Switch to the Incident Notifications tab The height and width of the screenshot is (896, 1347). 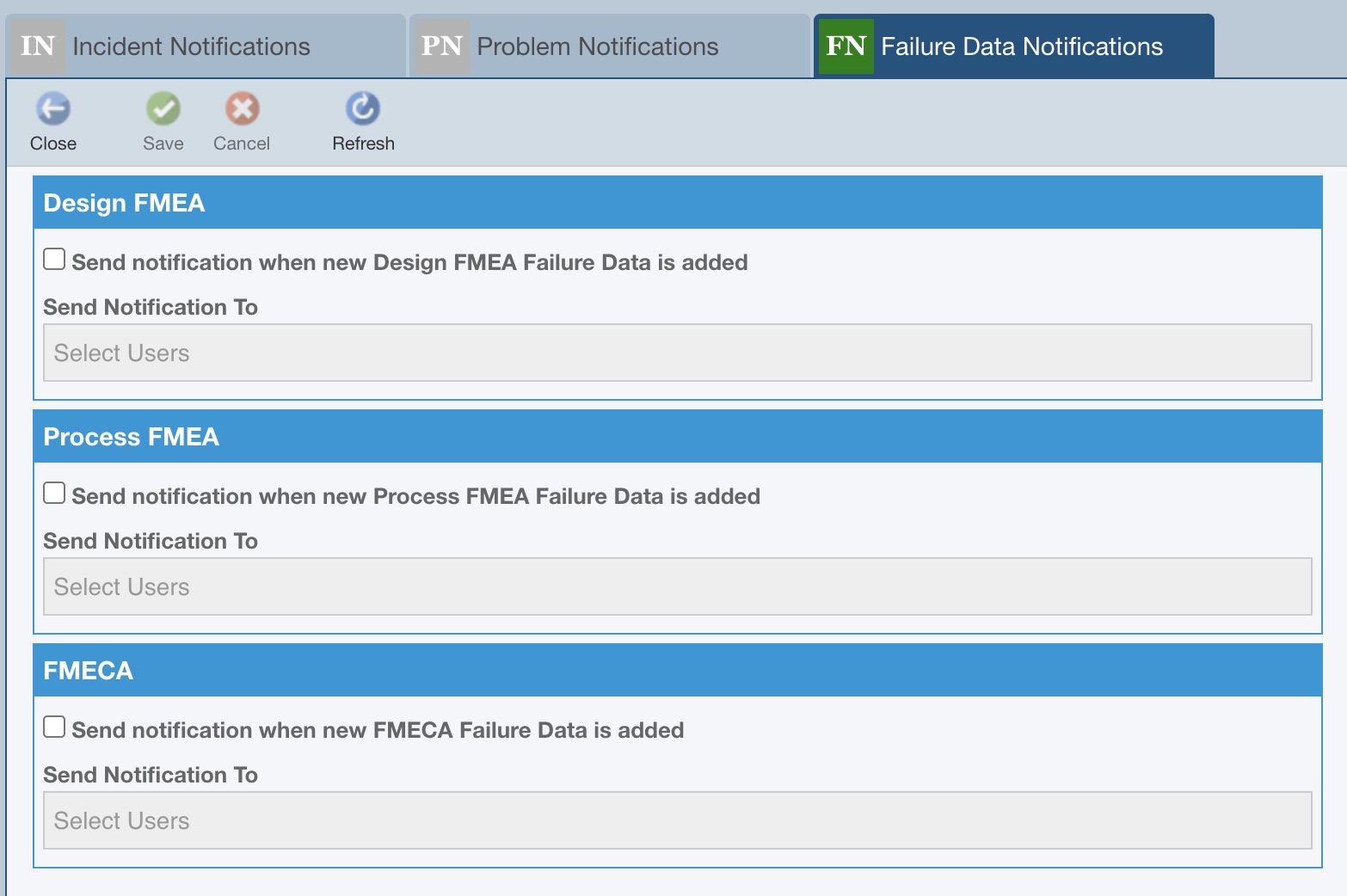pos(191,46)
